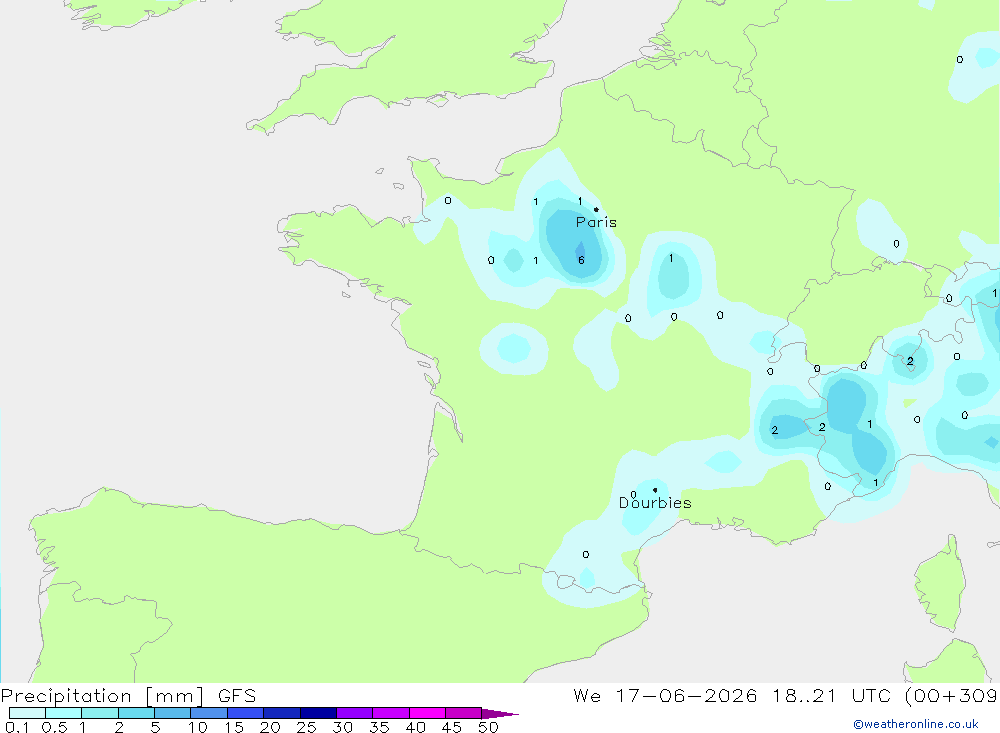The image size is (1000, 733).
Task: Pick the 0.1–0.5 mm legend color swatch
Action: tap(27, 713)
